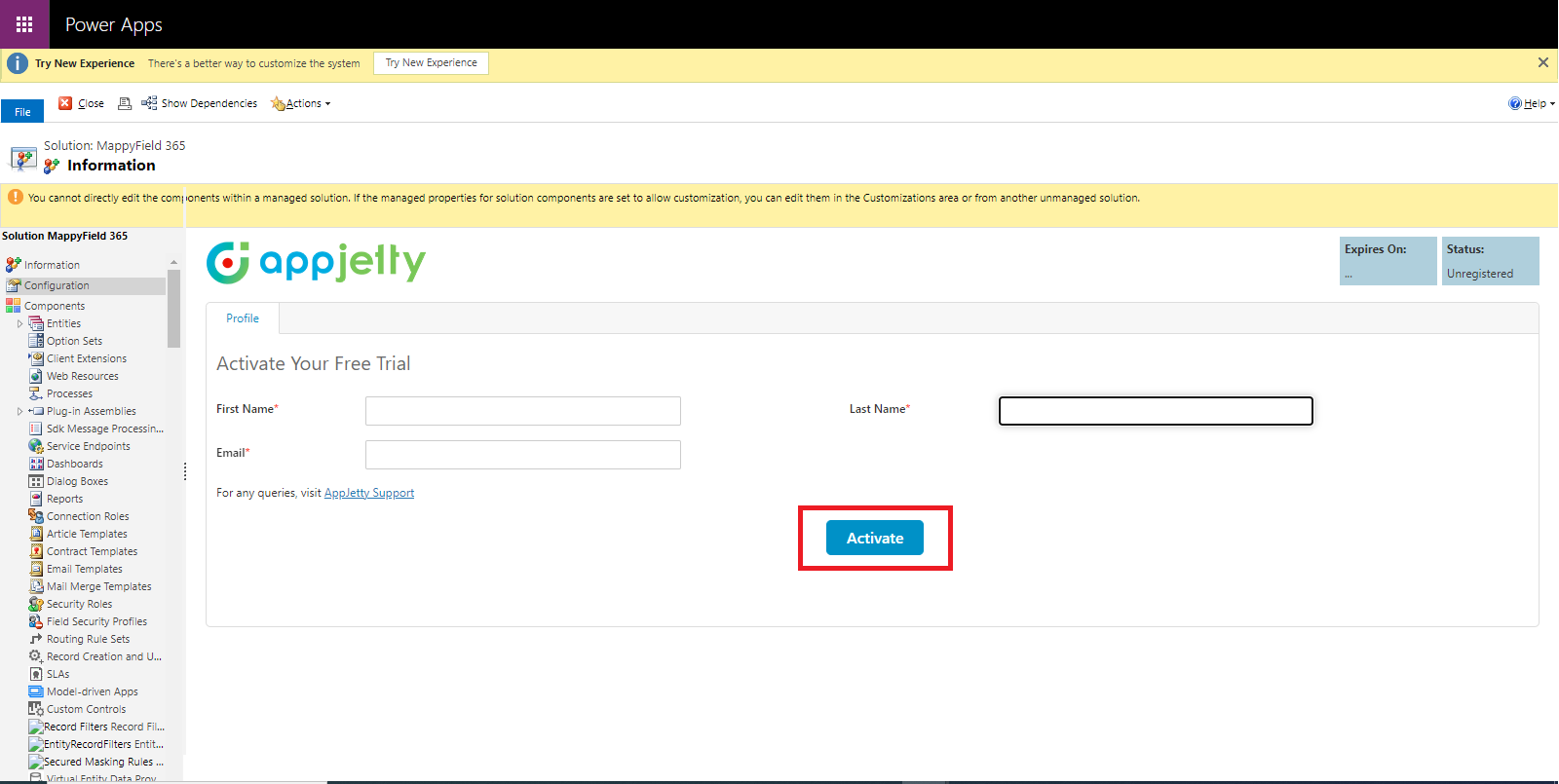Image resolution: width=1559 pixels, height=784 pixels.
Task: Click the Reports icon
Action: click(36, 499)
